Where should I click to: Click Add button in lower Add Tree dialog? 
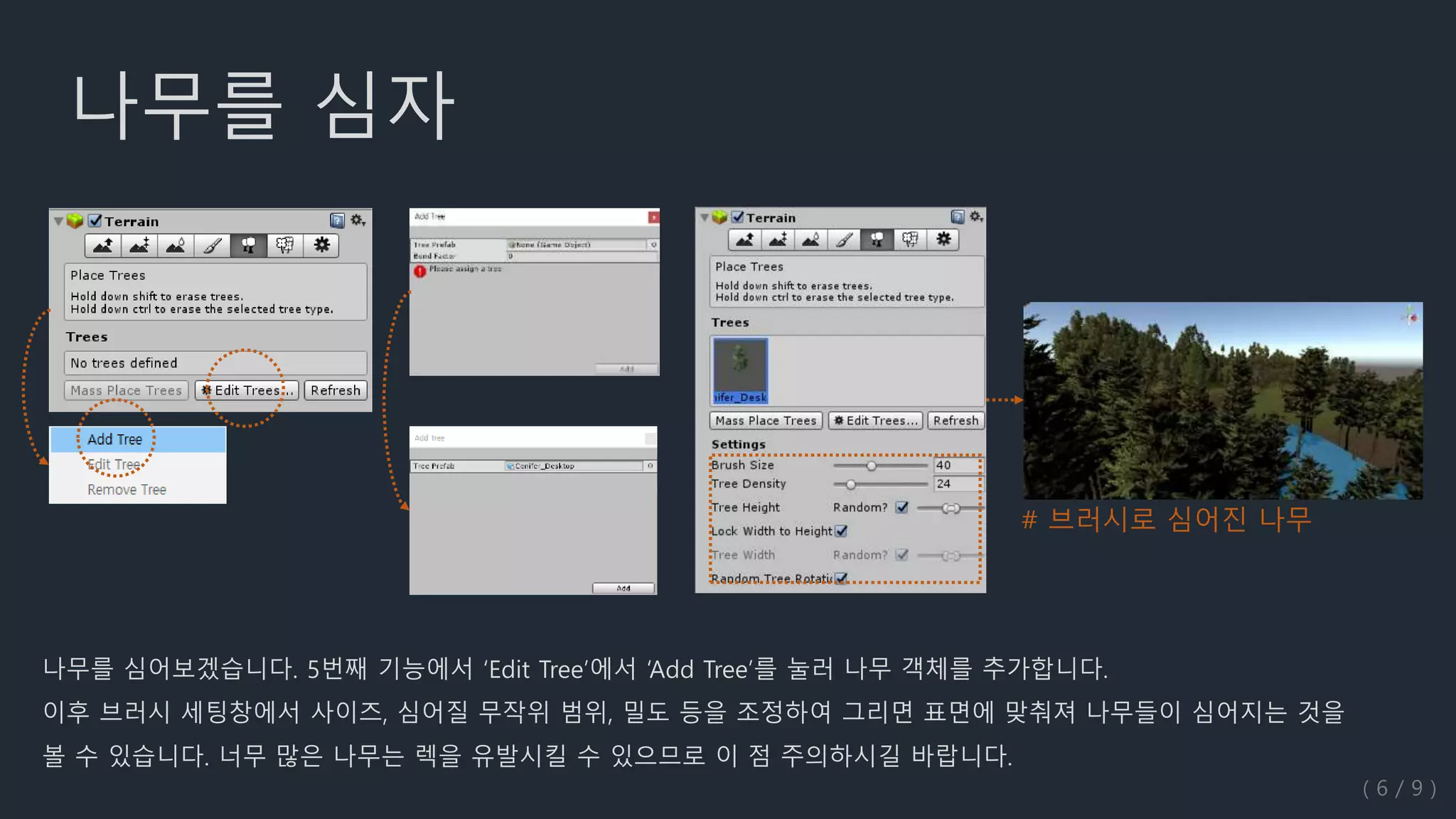pyautogui.click(x=623, y=588)
